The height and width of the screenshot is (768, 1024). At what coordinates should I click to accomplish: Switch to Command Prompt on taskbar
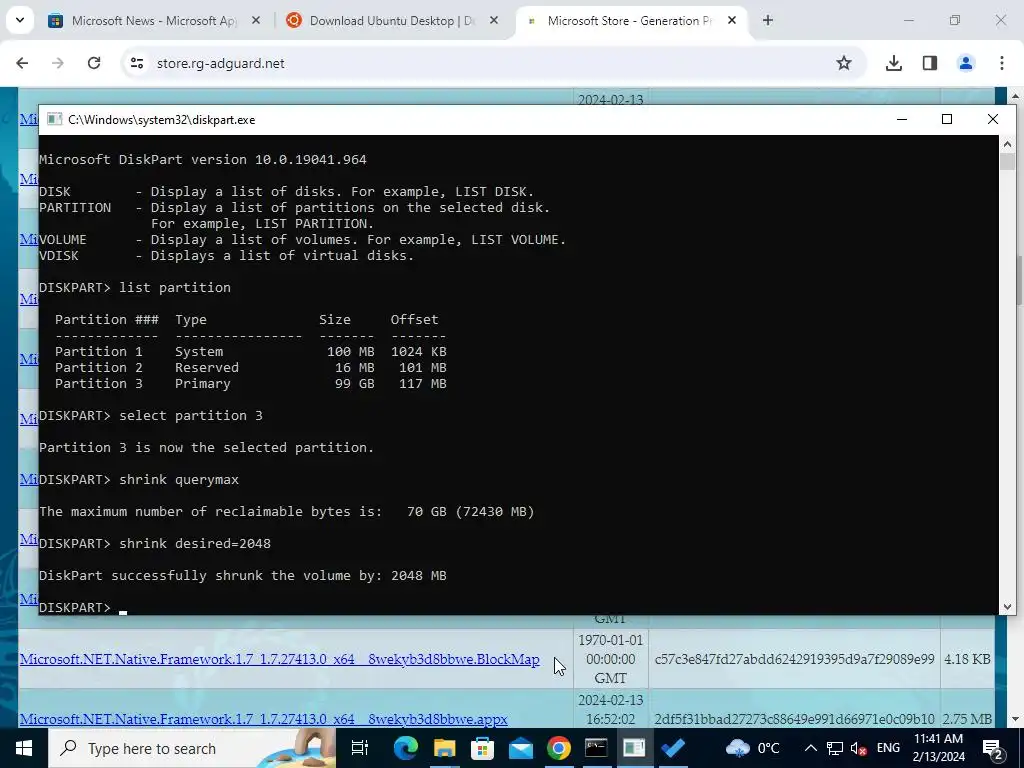click(596, 748)
